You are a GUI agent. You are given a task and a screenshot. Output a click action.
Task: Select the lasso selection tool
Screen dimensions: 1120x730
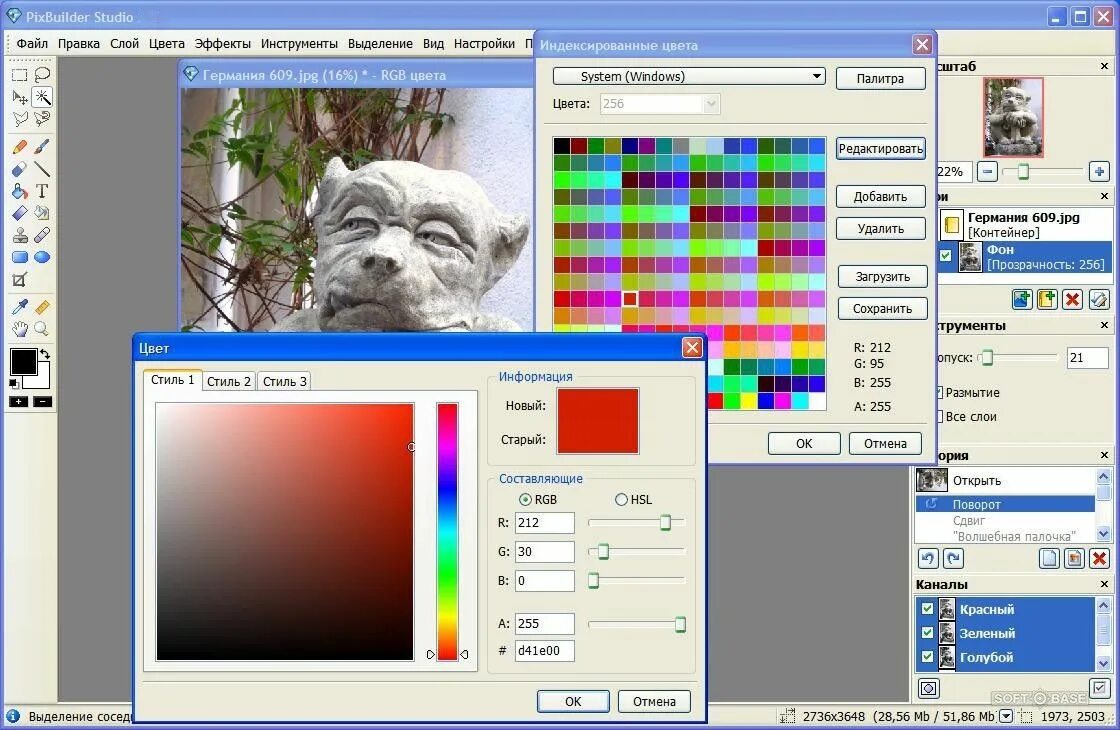pos(42,74)
